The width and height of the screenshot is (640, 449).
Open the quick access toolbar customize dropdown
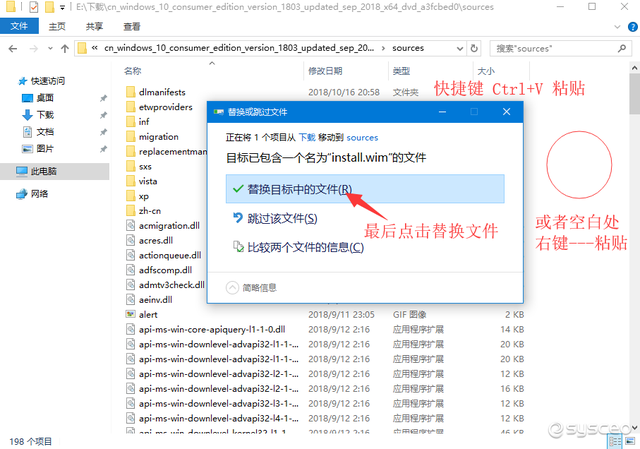62,7
